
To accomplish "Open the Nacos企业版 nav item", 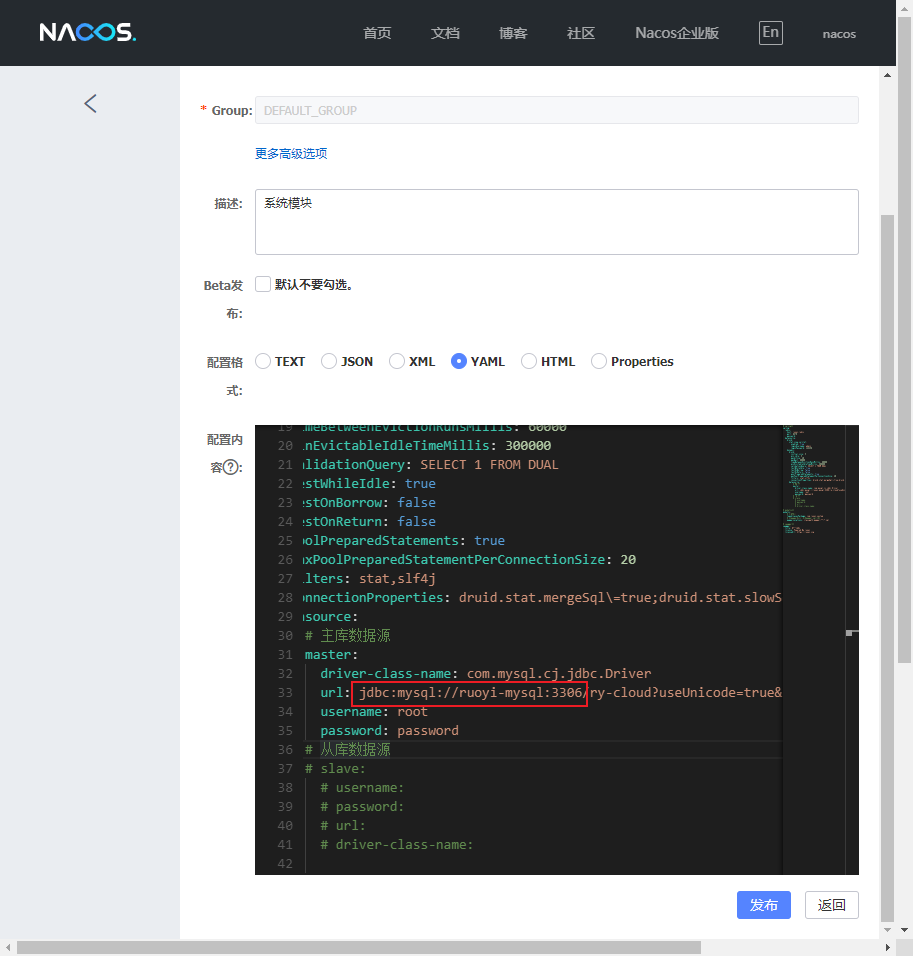I will tap(676, 33).
